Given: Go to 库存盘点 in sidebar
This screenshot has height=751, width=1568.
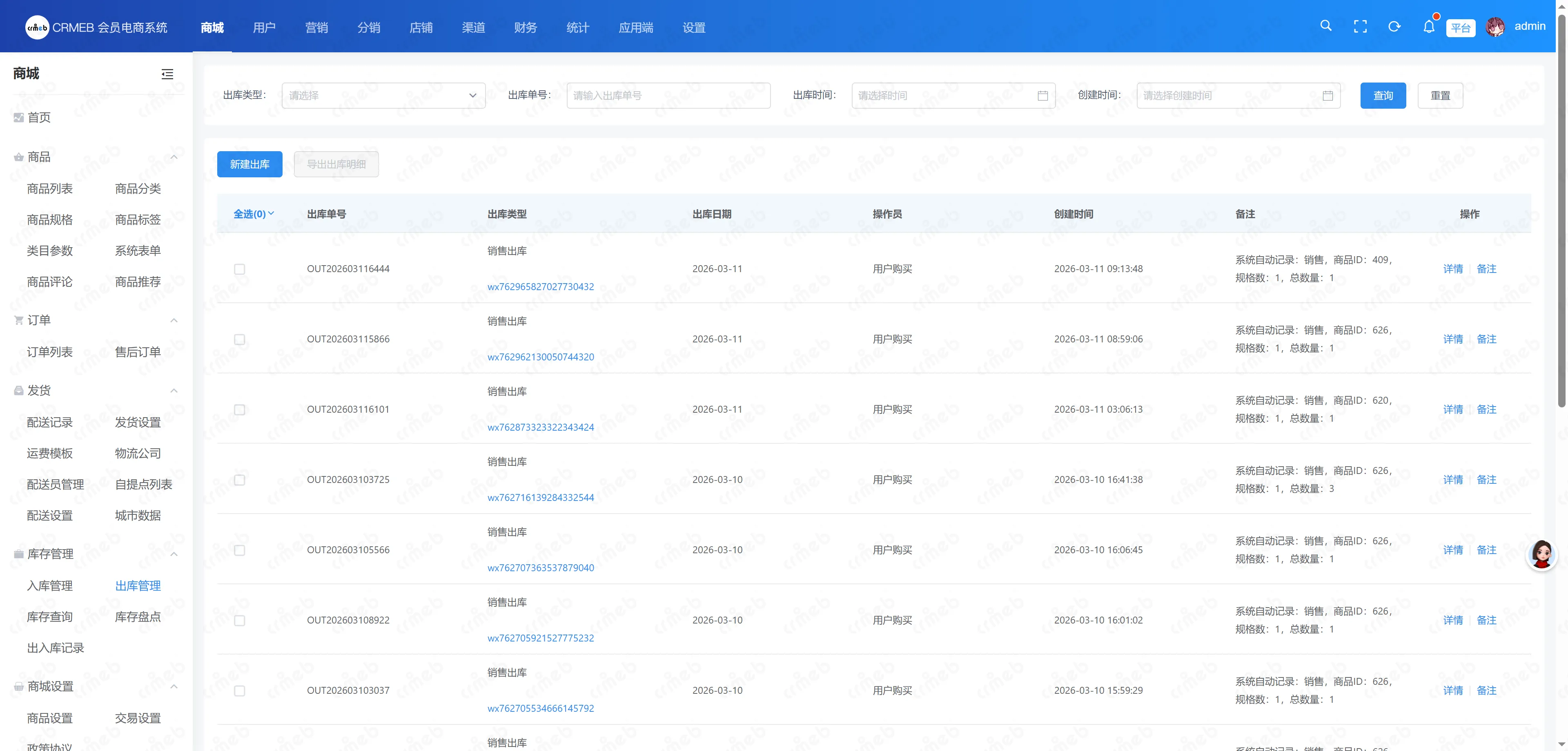Looking at the screenshot, I should pyautogui.click(x=138, y=617).
